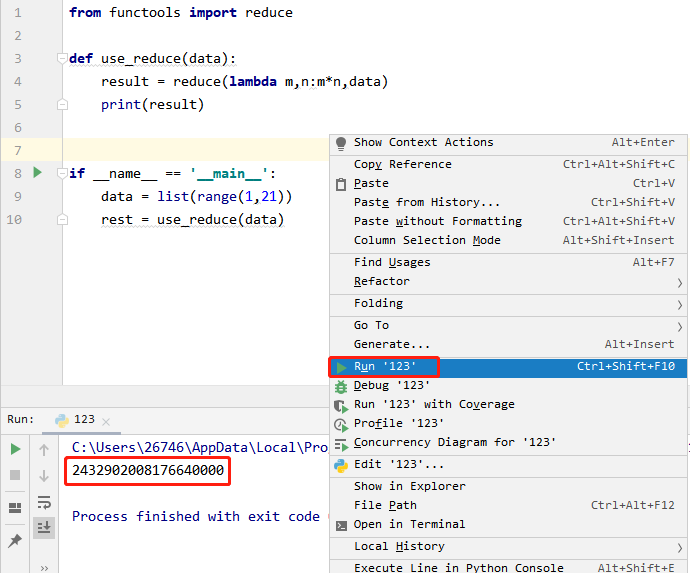
Task: Toggle Soft-Wrap in Run console
Action: pos(44,502)
